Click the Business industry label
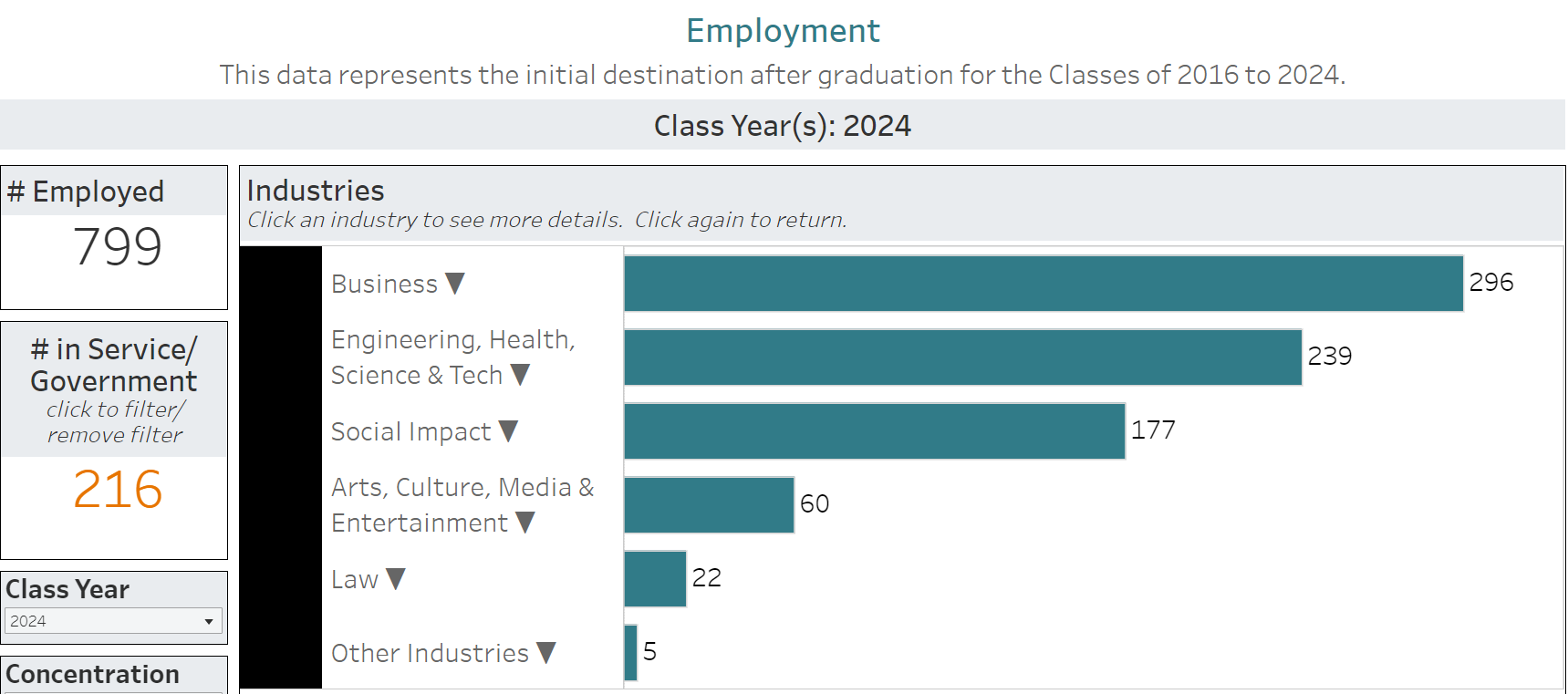The width and height of the screenshot is (1568, 694). coord(384,285)
